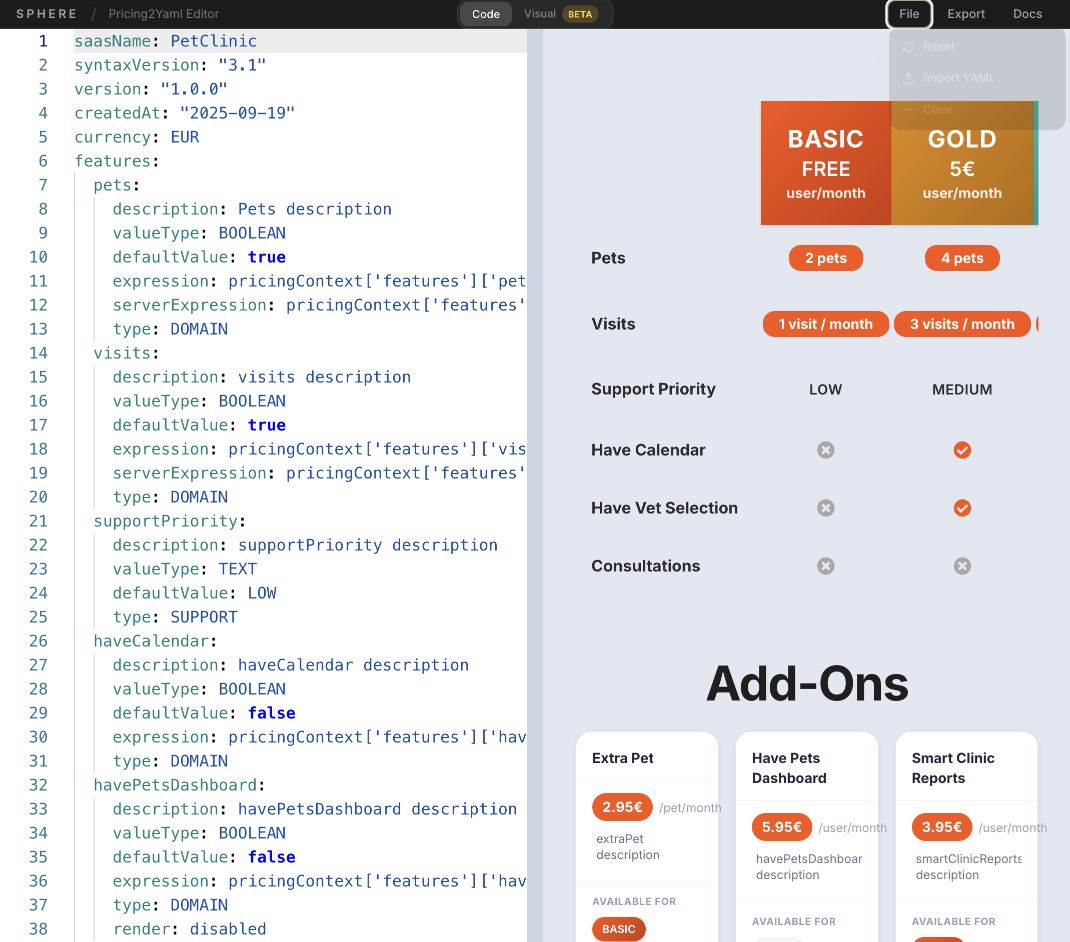Click the 'haveCalendar:' key line
Image resolution: width=1070 pixels, height=942 pixels.
[155, 641]
